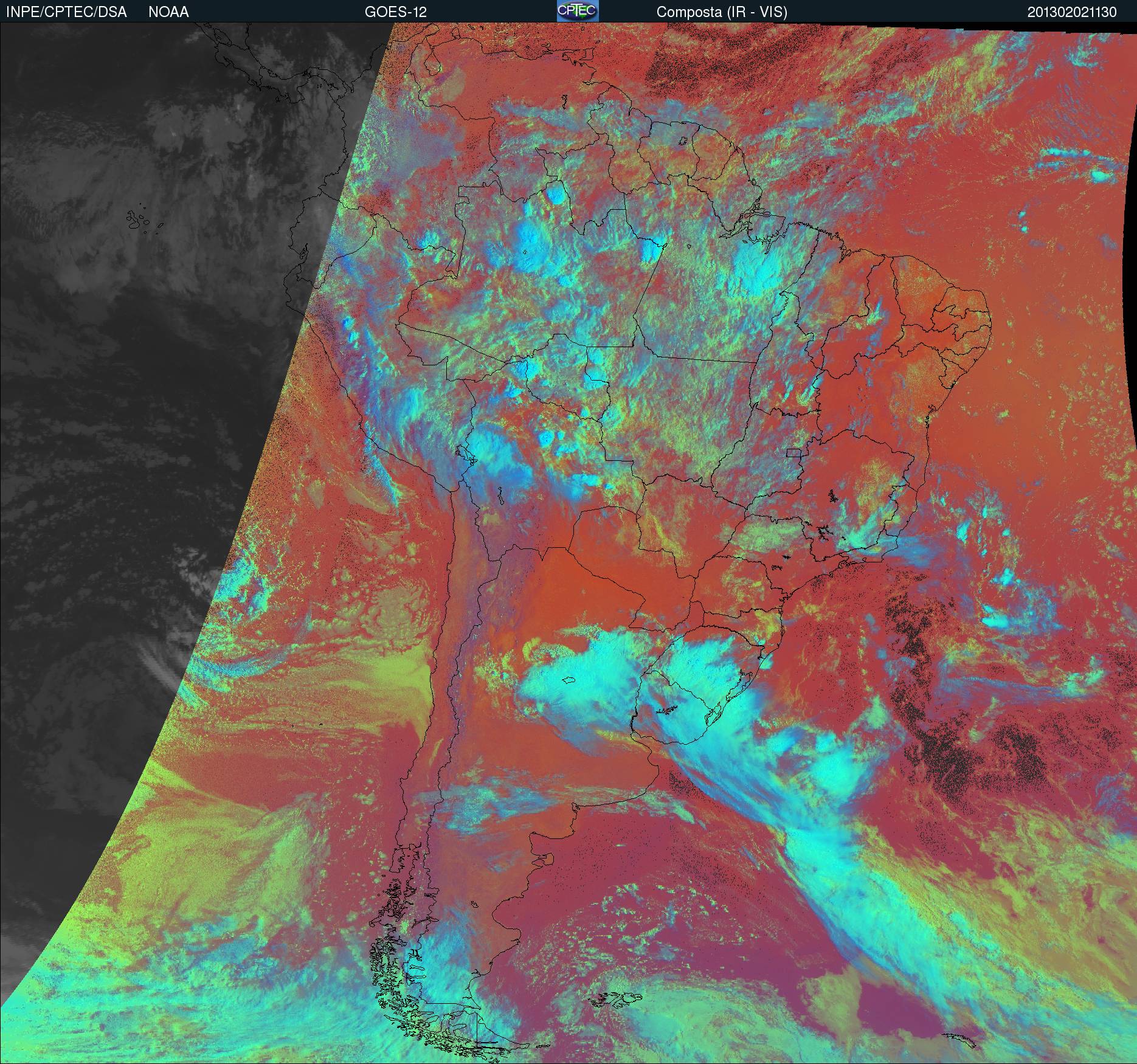The width and height of the screenshot is (1137, 1064).
Task: Select the INPE/CPTEC/DSA header text
Action: [x=66, y=12]
